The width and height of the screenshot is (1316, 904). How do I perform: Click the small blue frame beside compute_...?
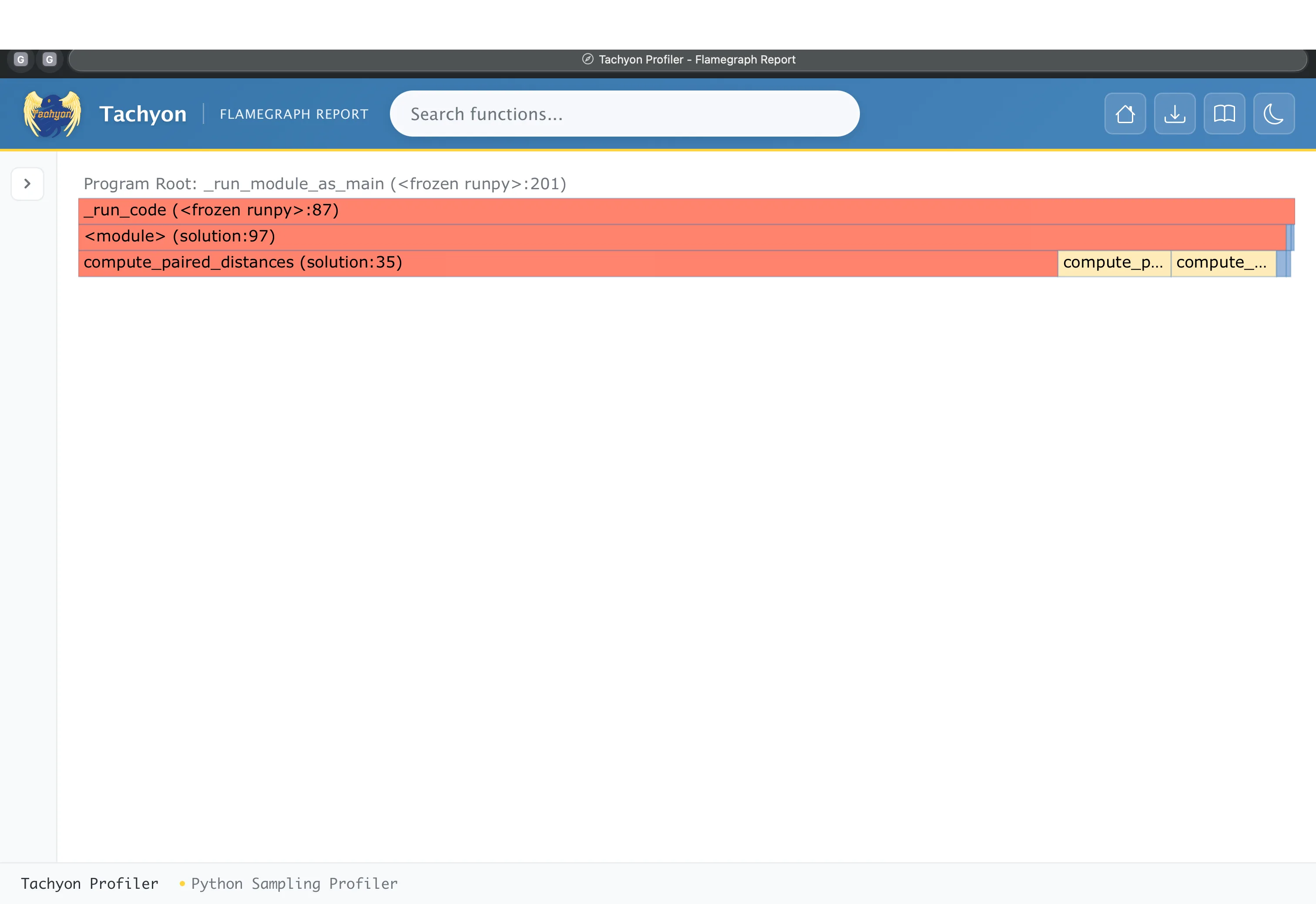1281,263
